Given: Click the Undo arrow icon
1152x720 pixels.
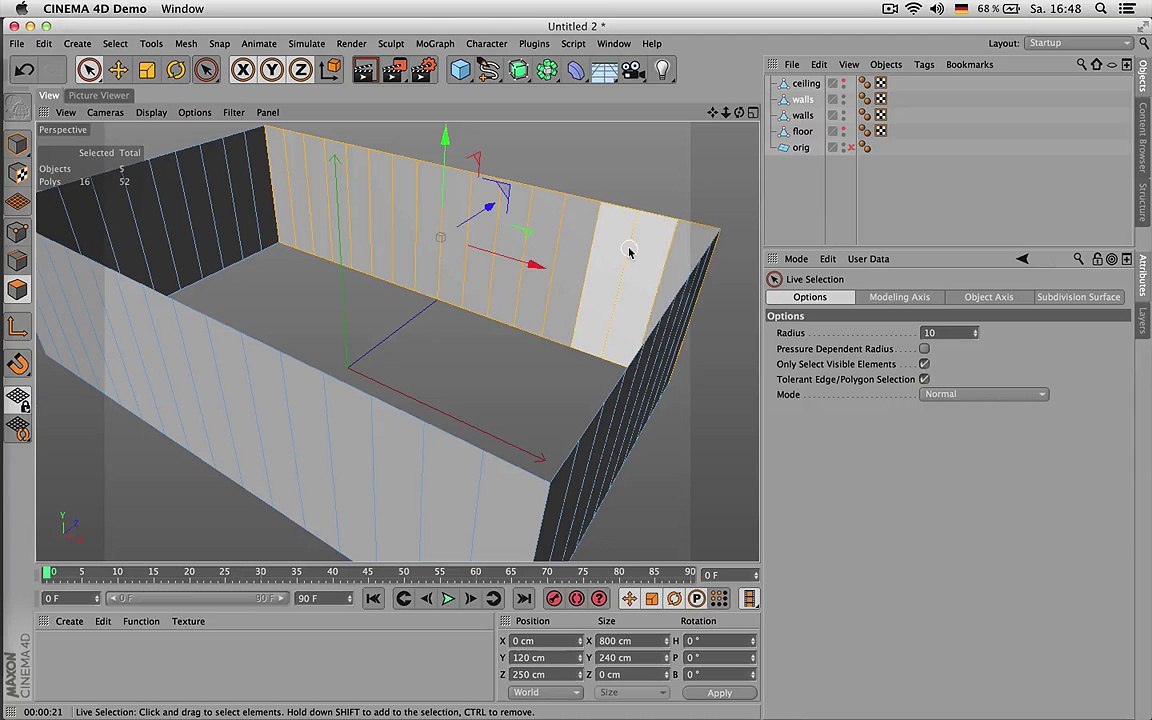Looking at the screenshot, I should tap(24, 70).
